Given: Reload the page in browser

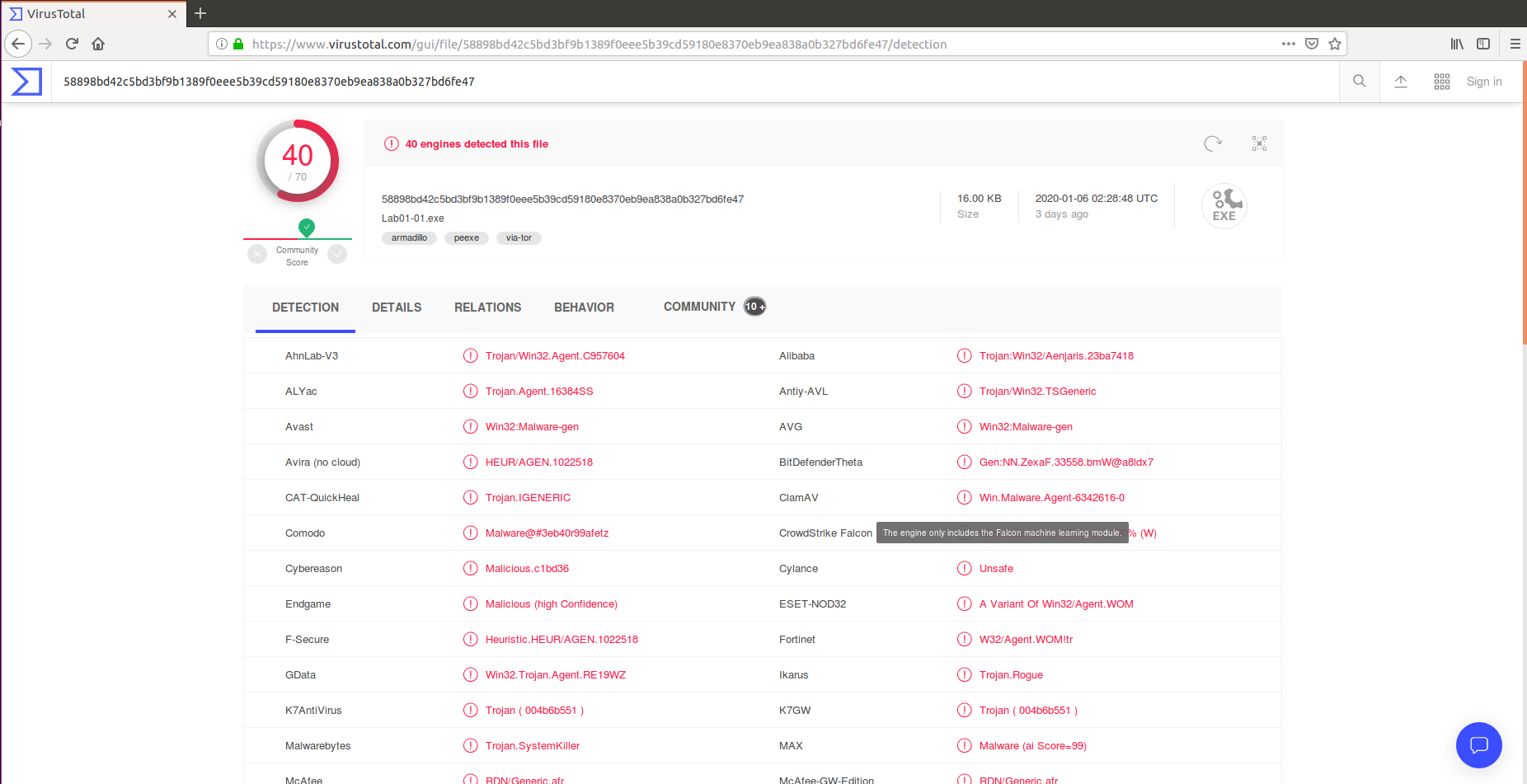Looking at the screenshot, I should point(72,44).
